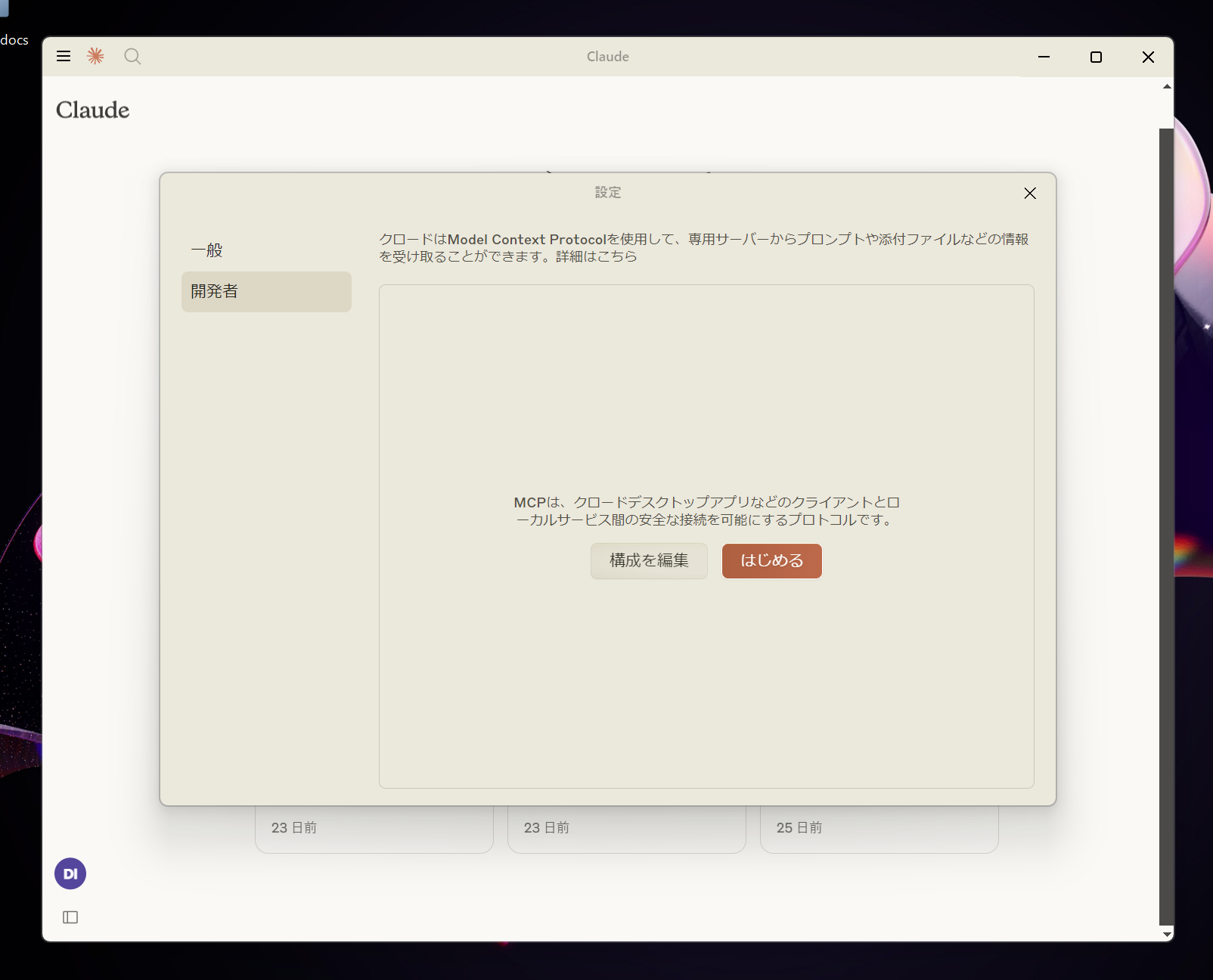This screenshot has width=1213, height=980.
Task: Switch to the 一般 settings section
Action: tap(206, 250)
